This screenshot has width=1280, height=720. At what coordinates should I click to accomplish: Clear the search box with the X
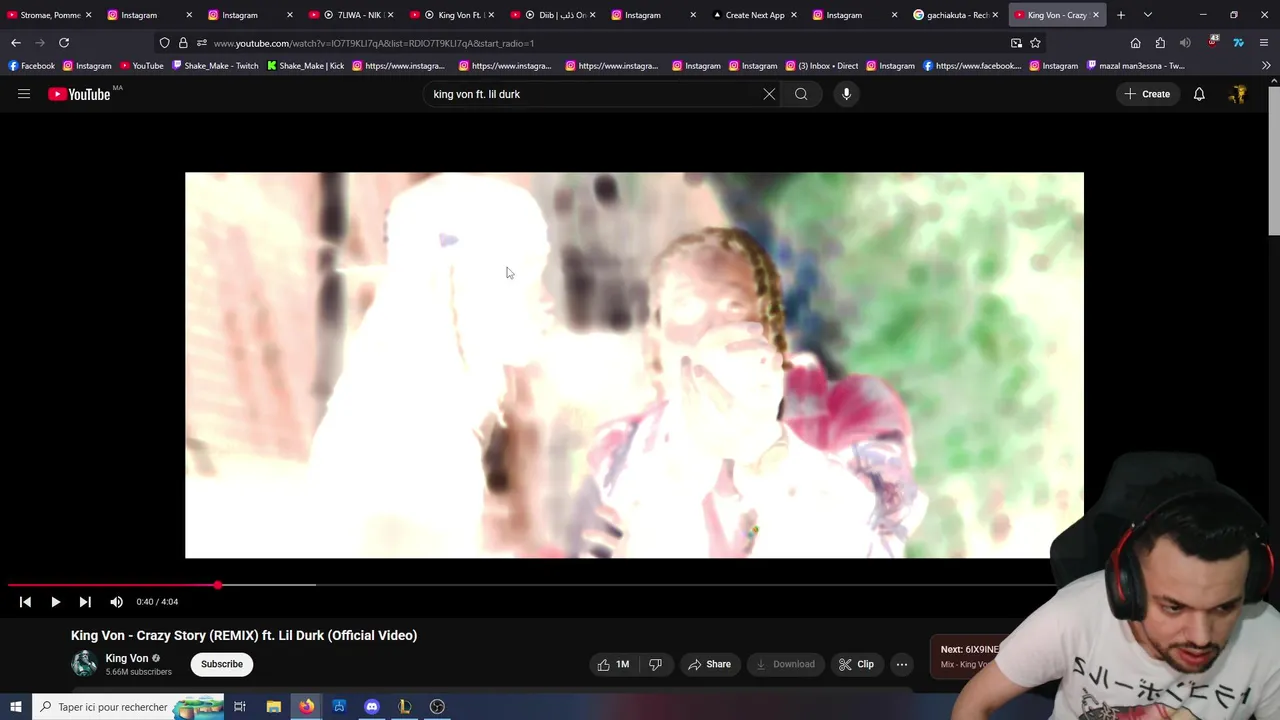point(769,94)
